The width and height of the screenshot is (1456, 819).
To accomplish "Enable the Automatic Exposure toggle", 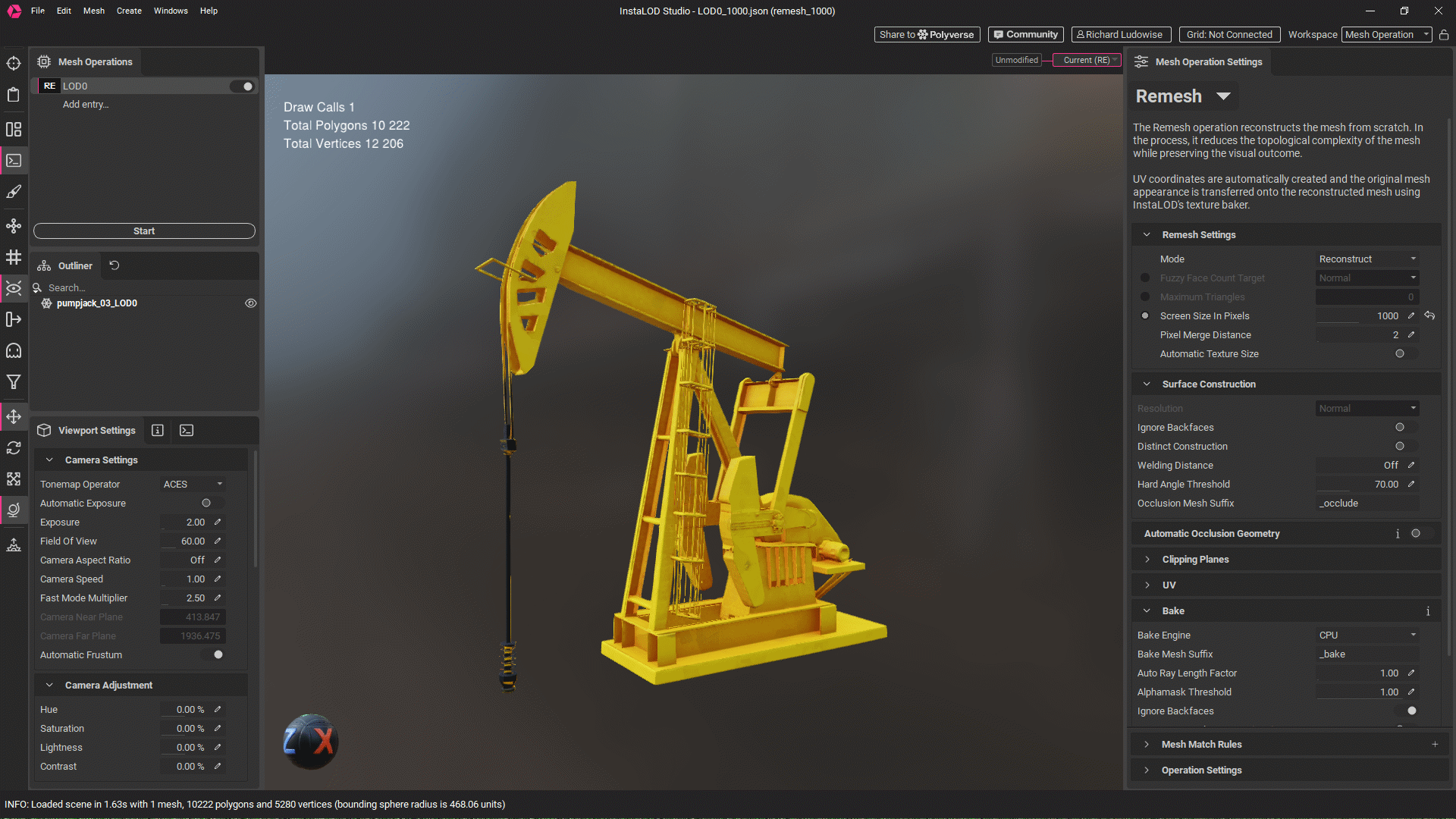I will click(x=211, y=503).
